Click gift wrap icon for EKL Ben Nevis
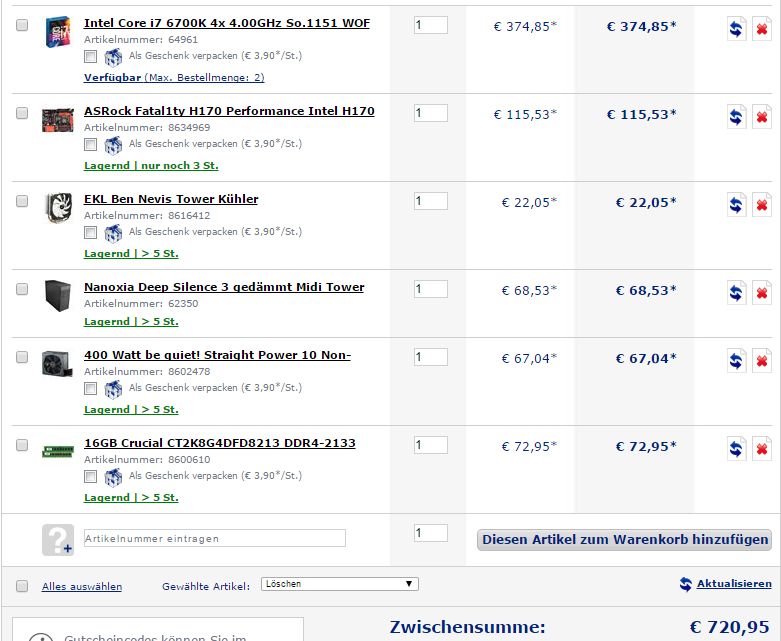 click(x=113, y=233)
